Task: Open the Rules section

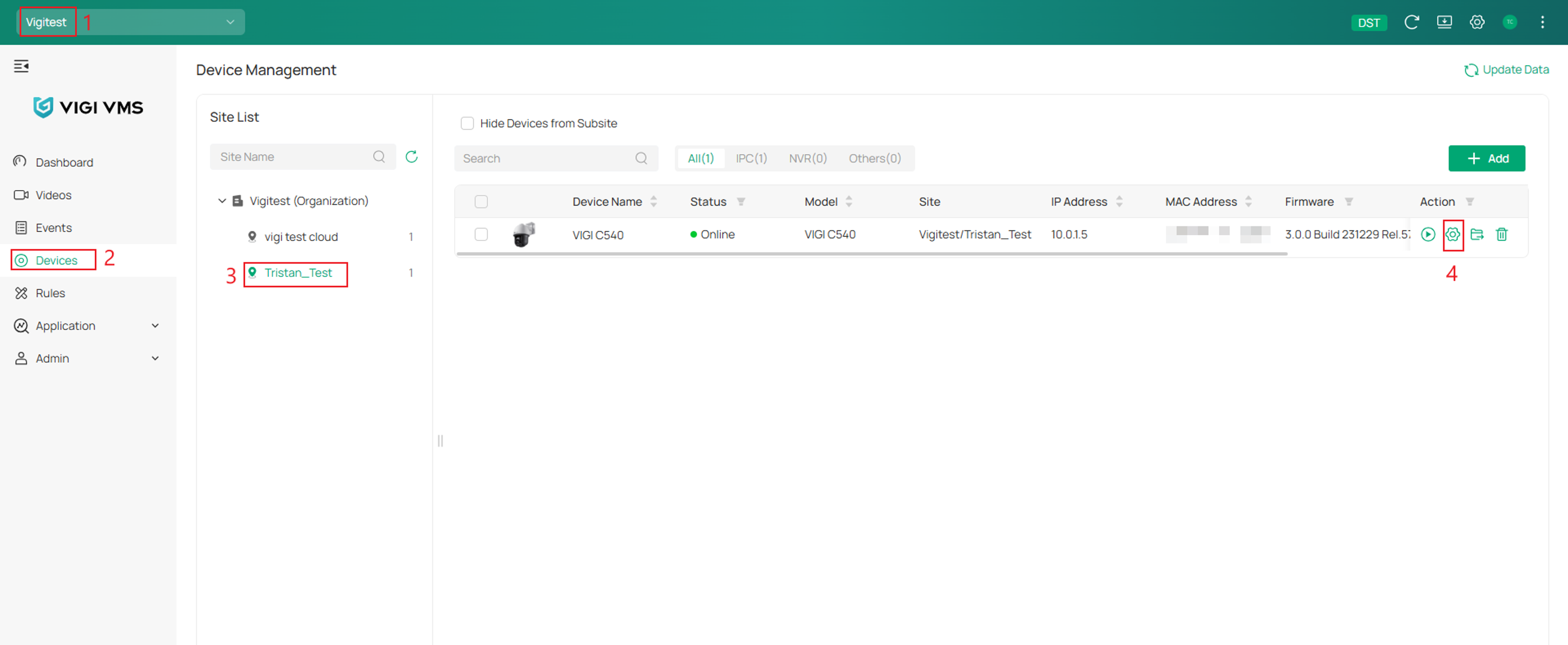Action: (88, 293)
